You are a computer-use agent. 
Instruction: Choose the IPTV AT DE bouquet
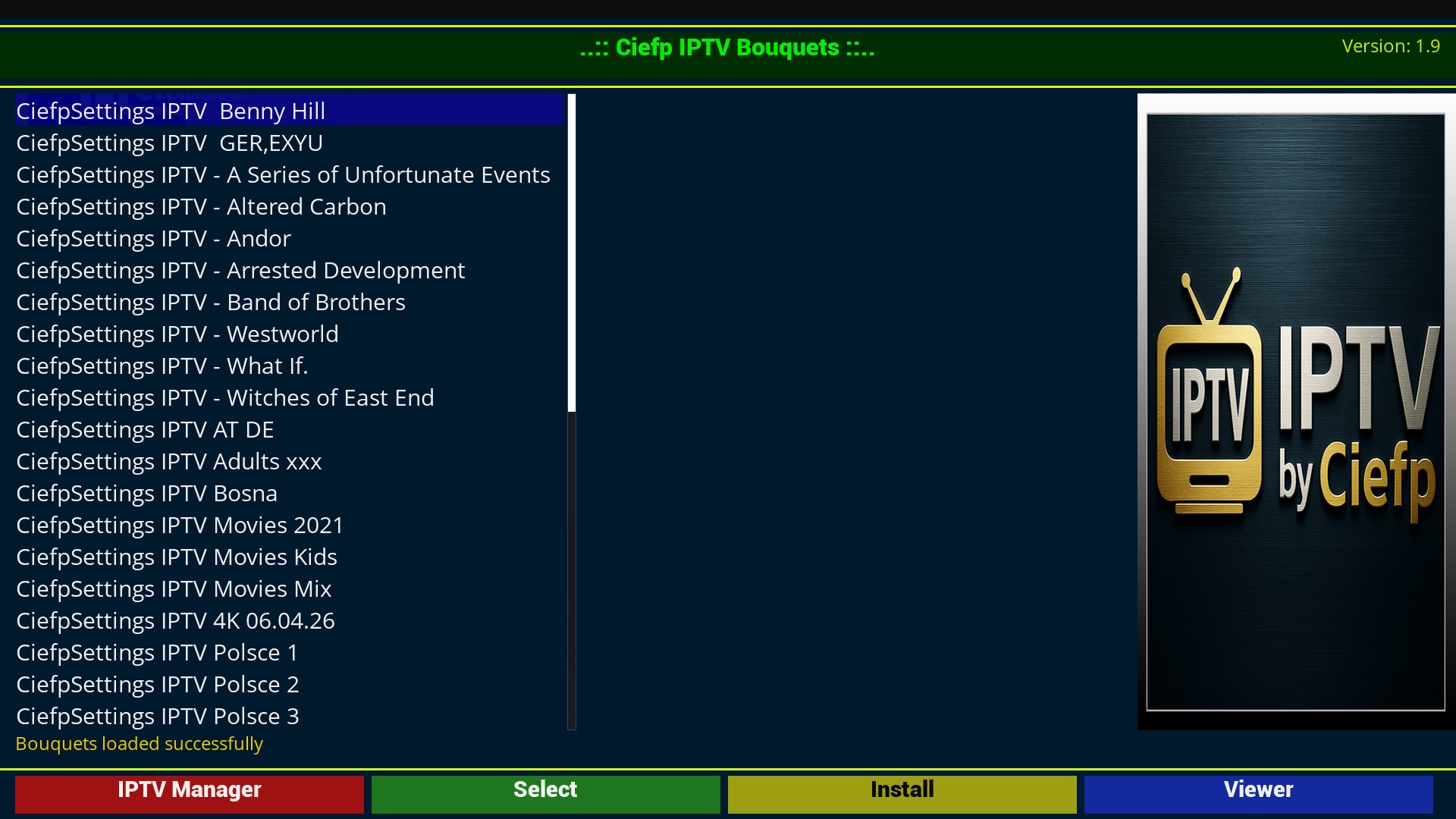pyautogui.click(x=289, y=429)
